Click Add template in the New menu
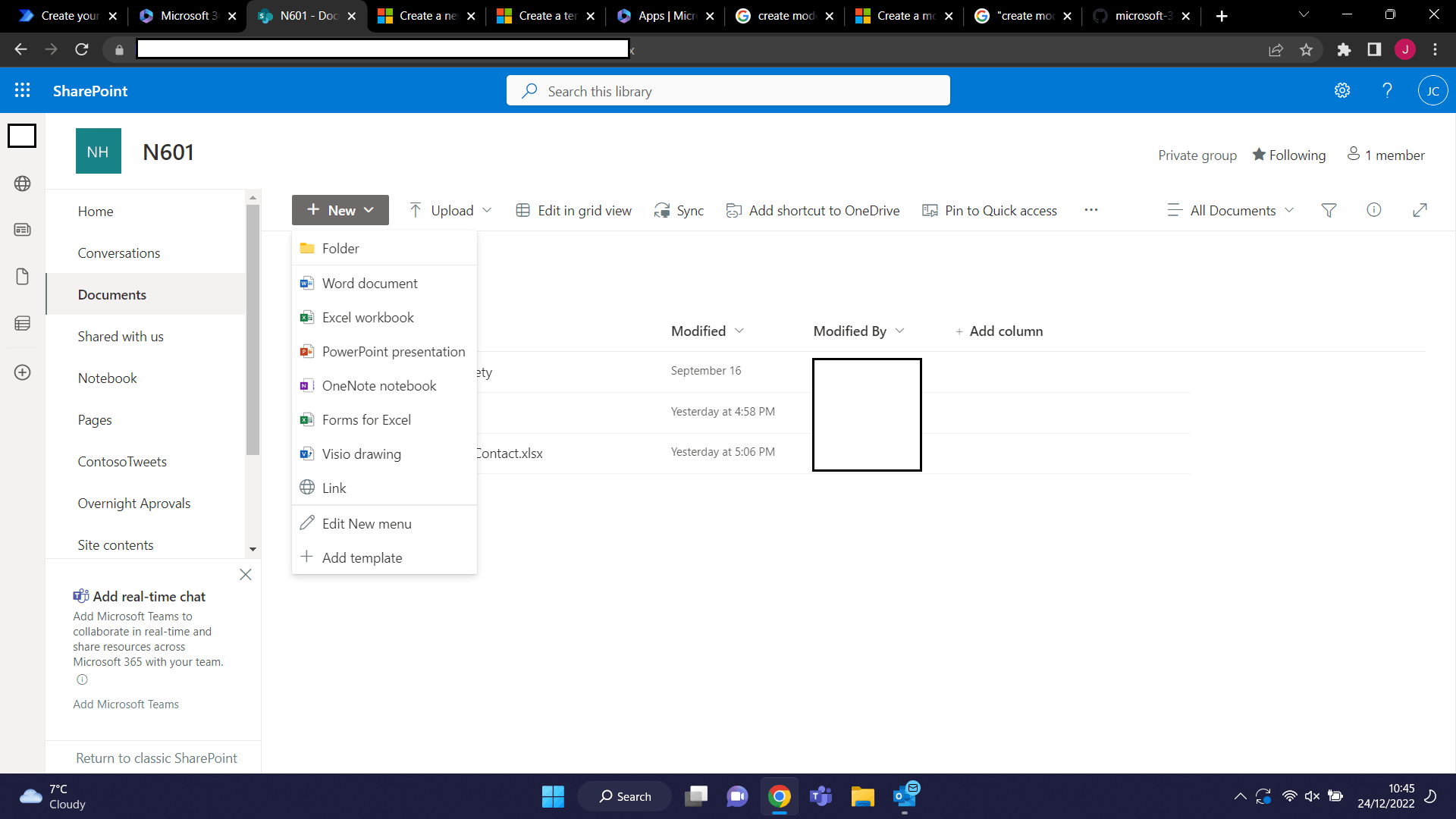 point(362,557)
